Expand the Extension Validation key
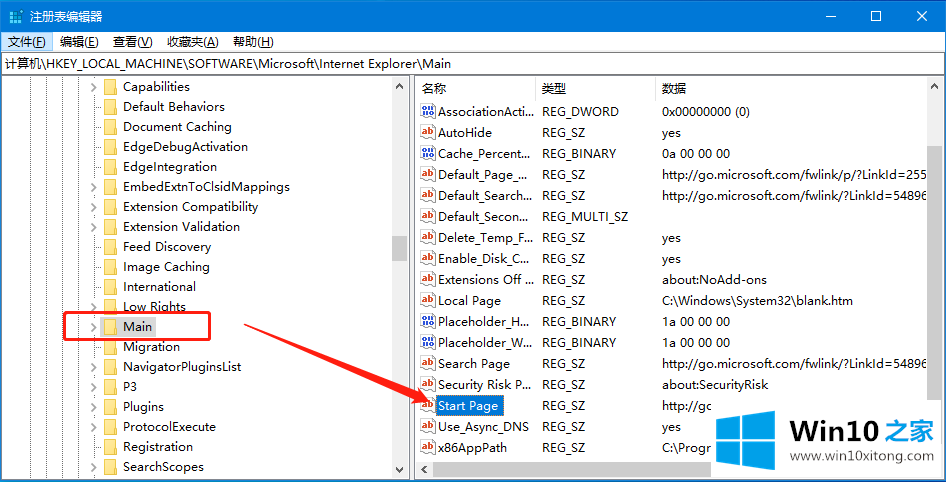Viewport: 946px width, 482px height. [94, 227]
